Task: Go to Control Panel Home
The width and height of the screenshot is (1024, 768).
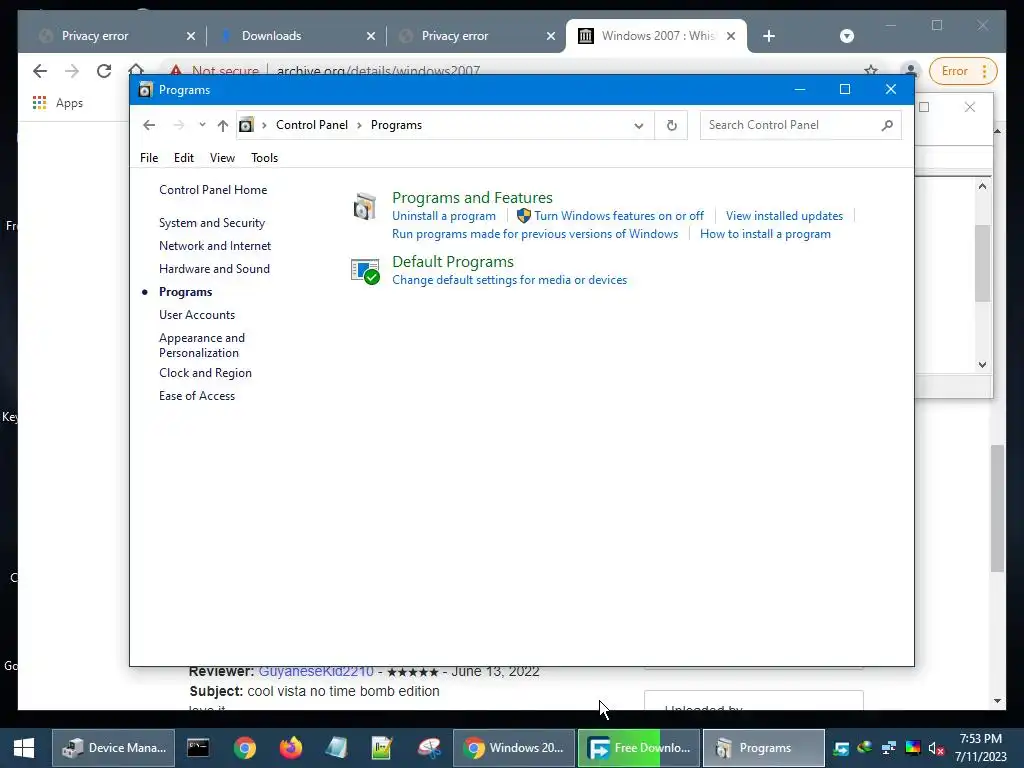Action: (x=213, y=190)
